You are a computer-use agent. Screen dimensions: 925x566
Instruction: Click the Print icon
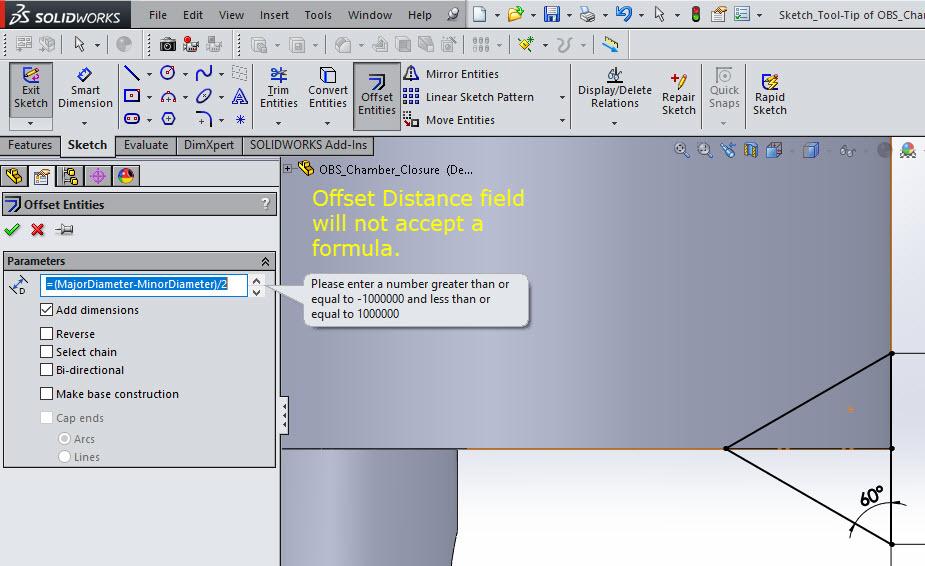click(x=587, y=14)
